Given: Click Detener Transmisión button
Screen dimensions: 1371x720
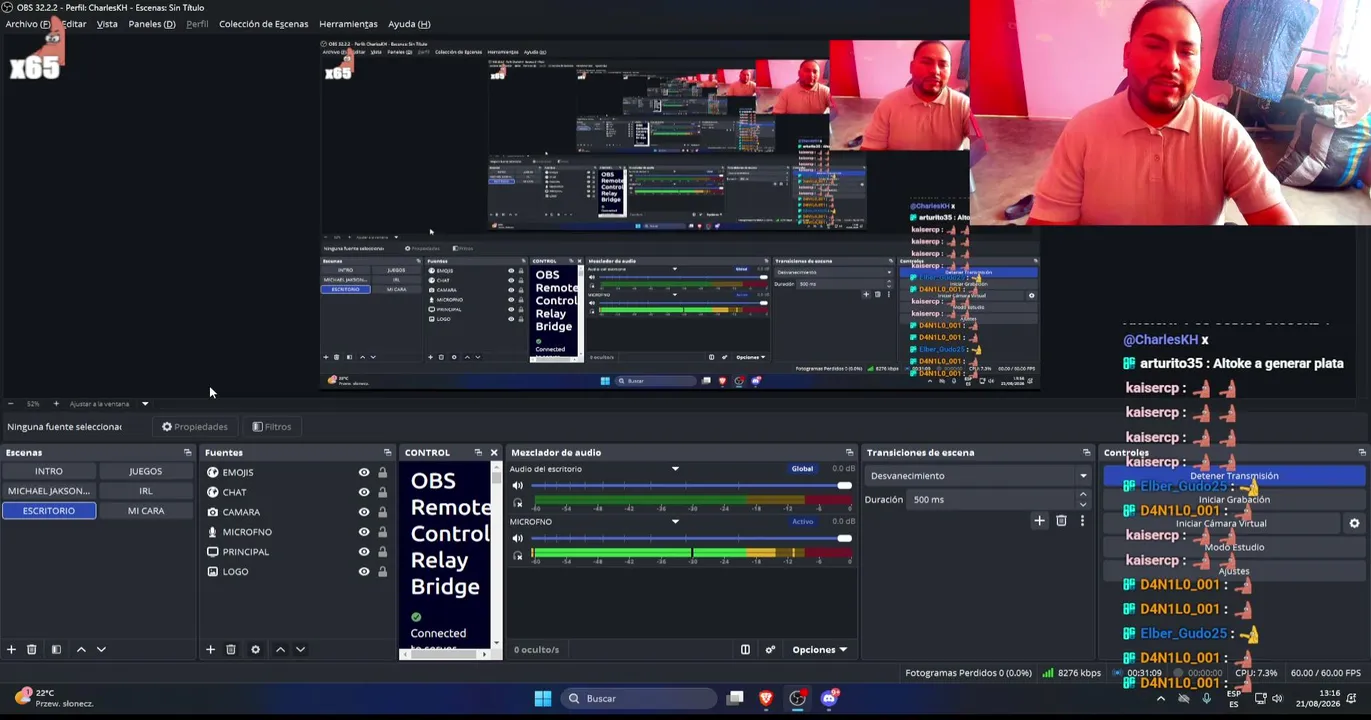Looking at the screenshot, I should click(1234, 476).
